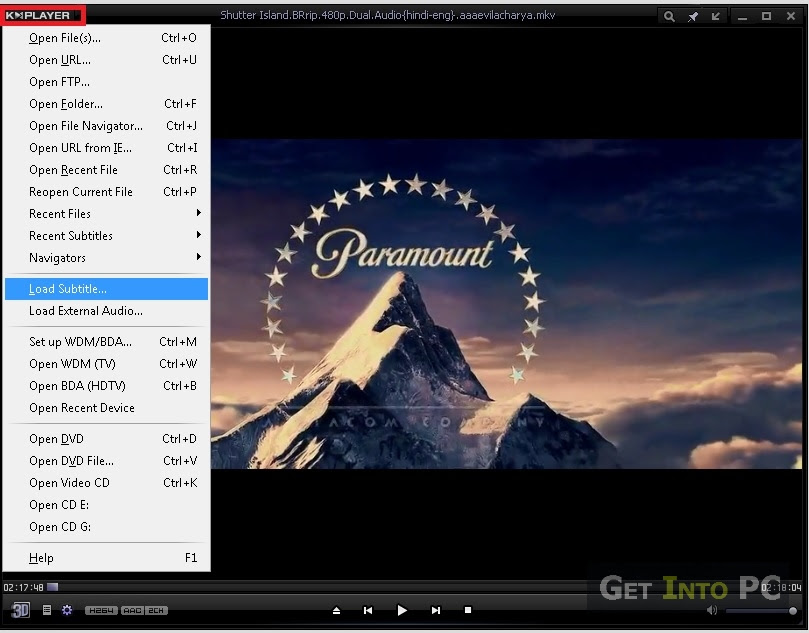Click the AAC audio codec badge

point(133,610)
